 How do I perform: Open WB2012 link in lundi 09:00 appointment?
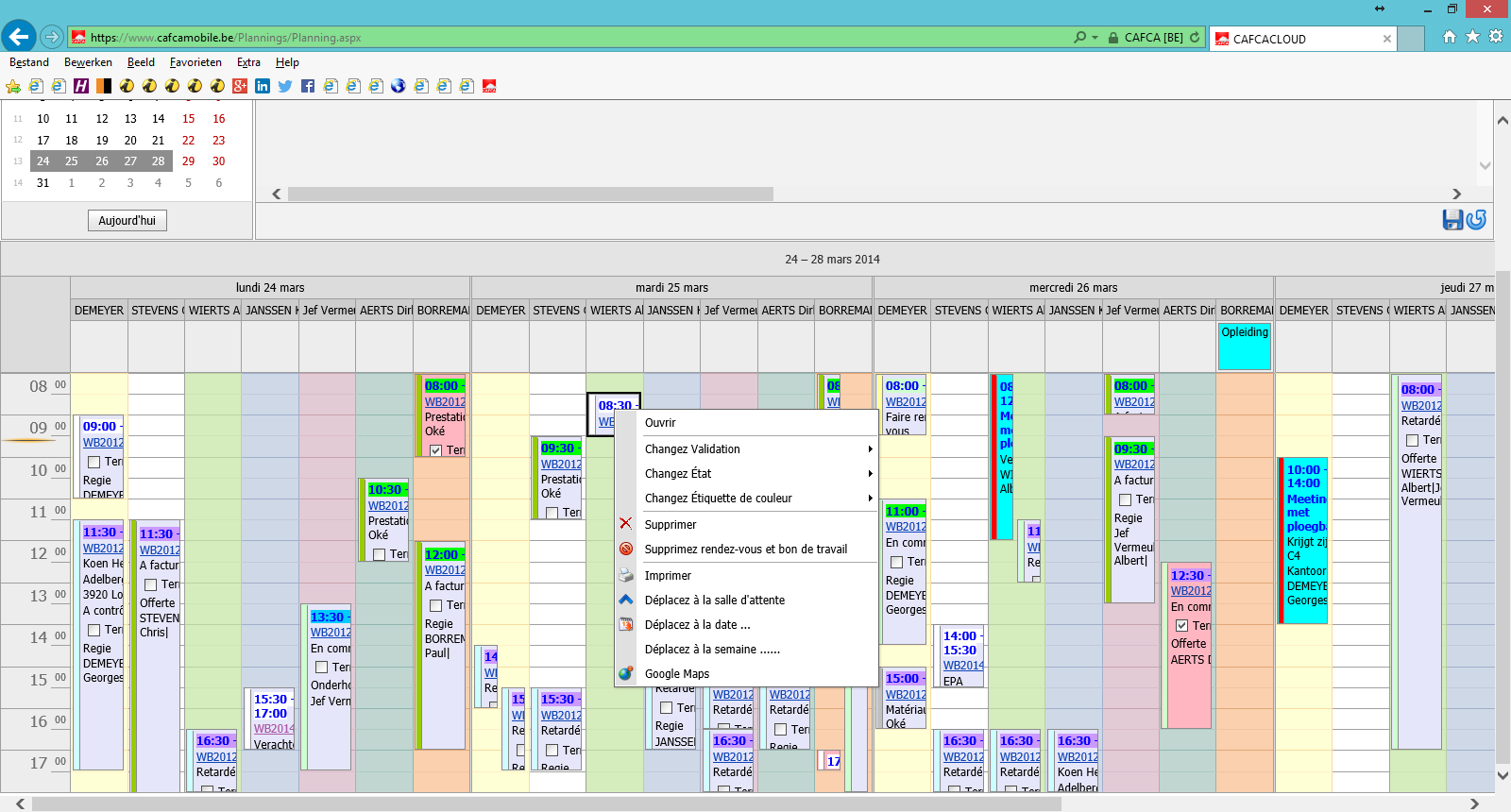click(103, 443)
